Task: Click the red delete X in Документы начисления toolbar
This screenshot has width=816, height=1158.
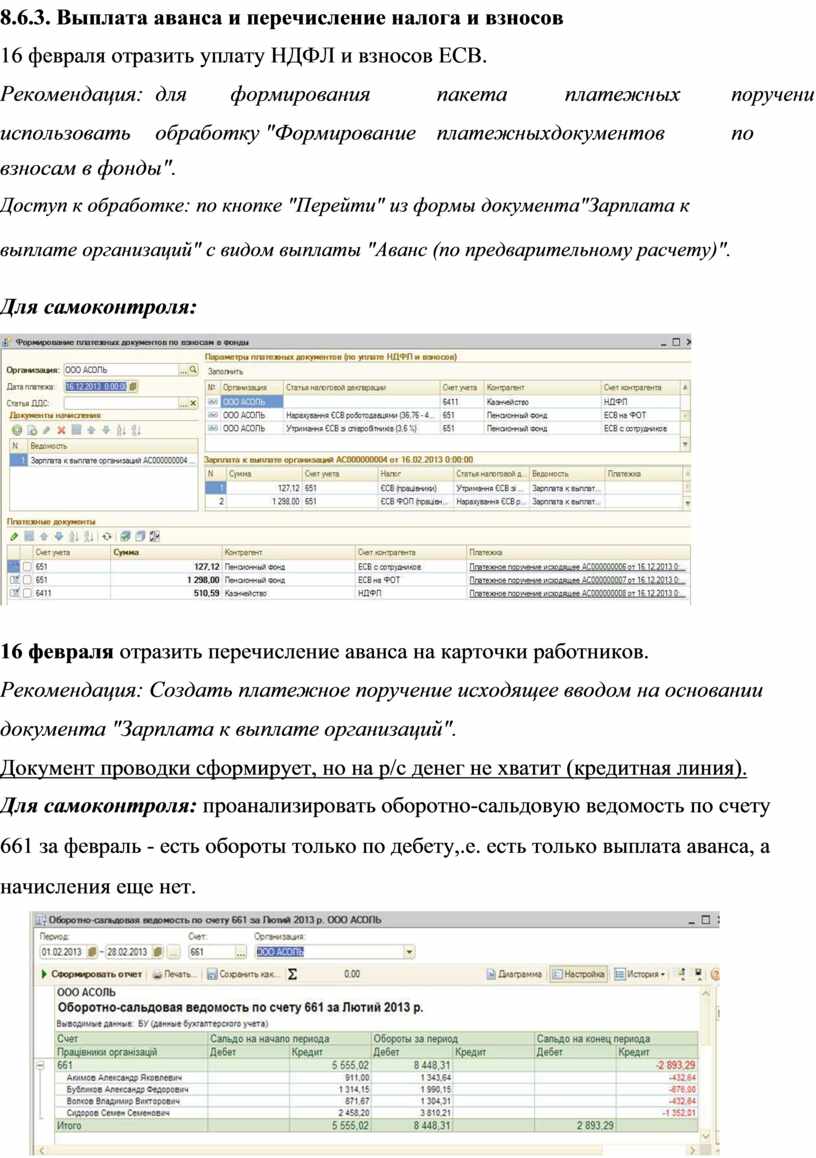Action: coord(61,430)
